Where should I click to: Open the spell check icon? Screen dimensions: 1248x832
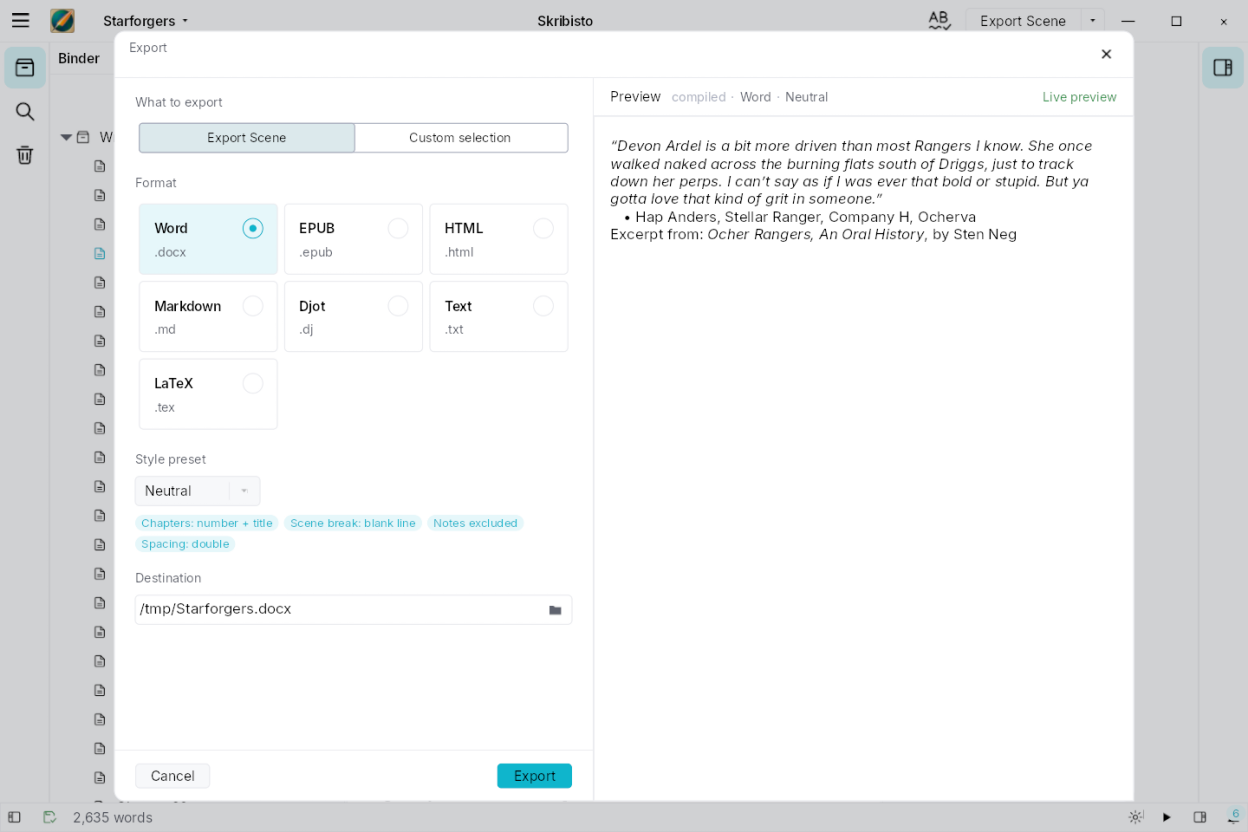click(x=939, y=20)
